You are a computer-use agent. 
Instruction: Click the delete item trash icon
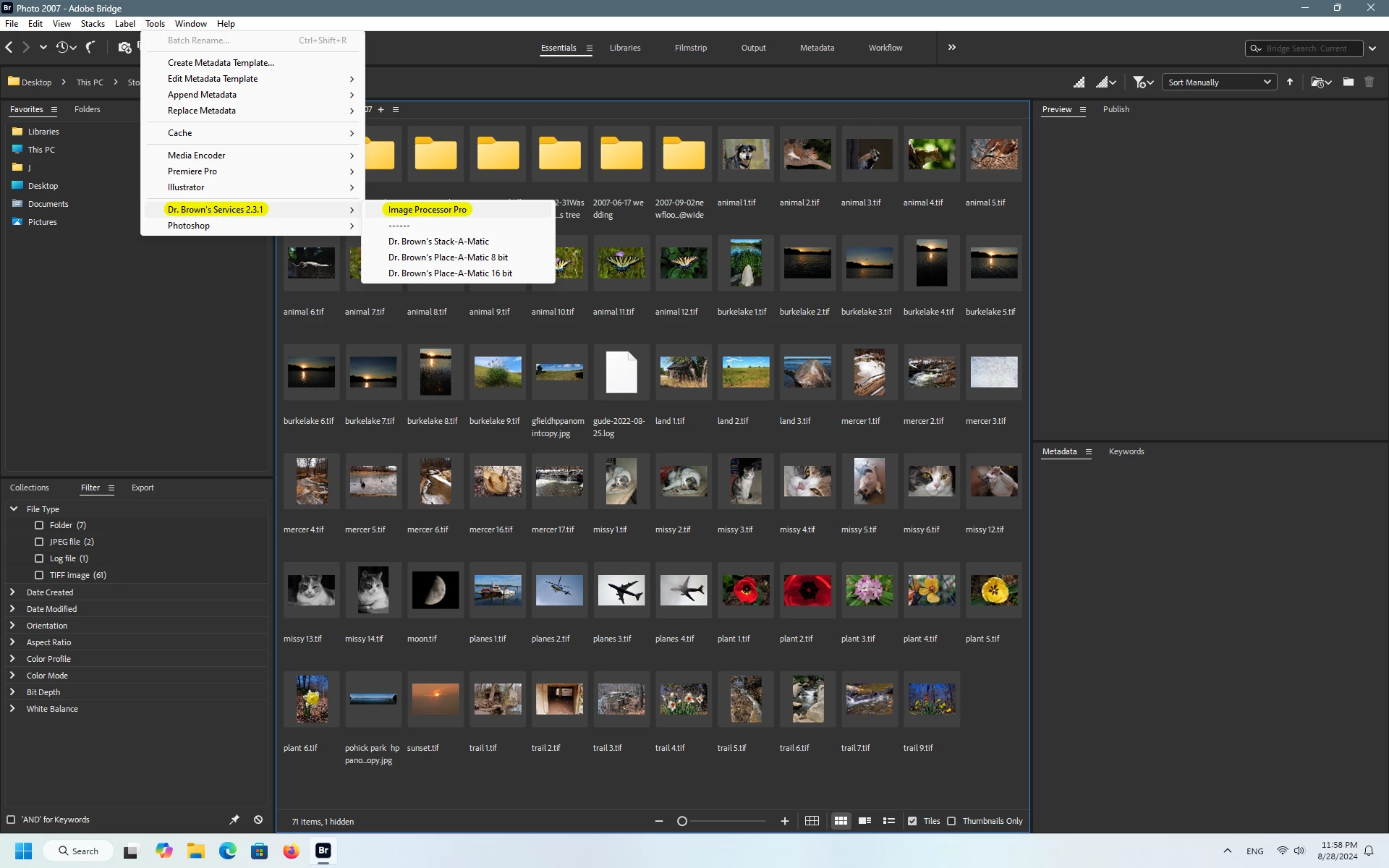pos(1369,82)
